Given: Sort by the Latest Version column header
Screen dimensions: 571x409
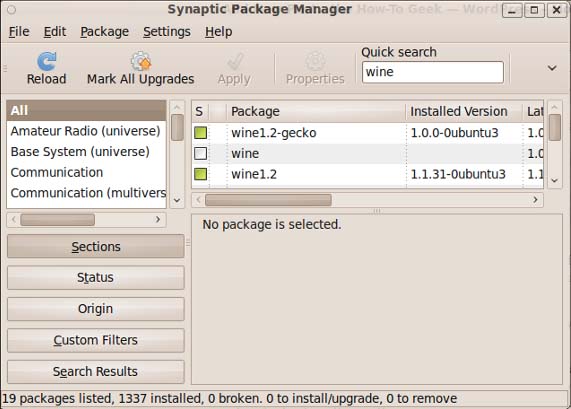Looking at the screenshot, I should (x=533, y=111).
